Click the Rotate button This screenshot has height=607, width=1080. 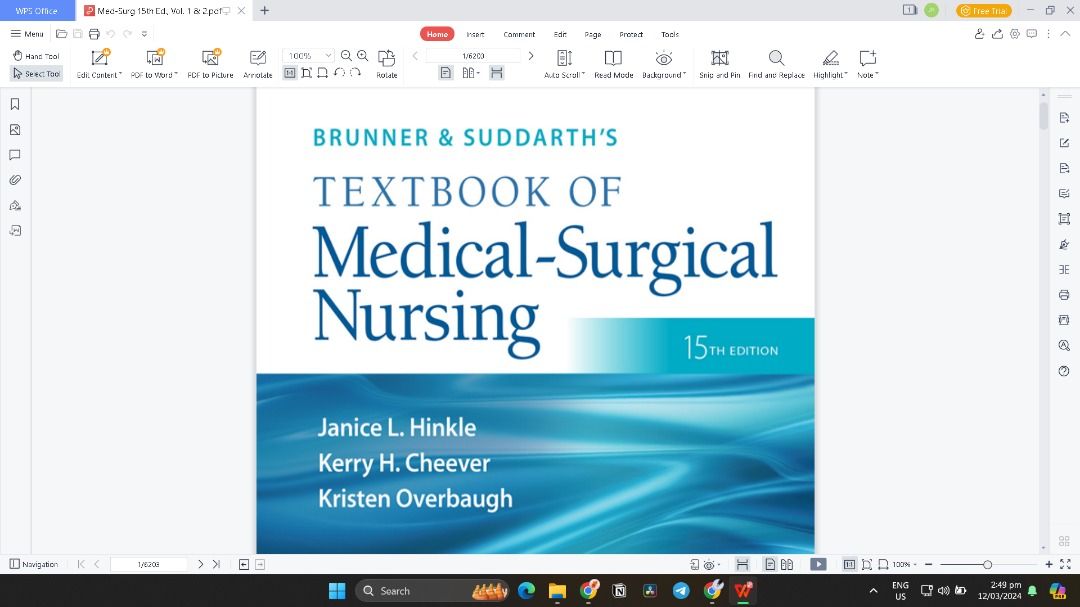pos(386,64)
